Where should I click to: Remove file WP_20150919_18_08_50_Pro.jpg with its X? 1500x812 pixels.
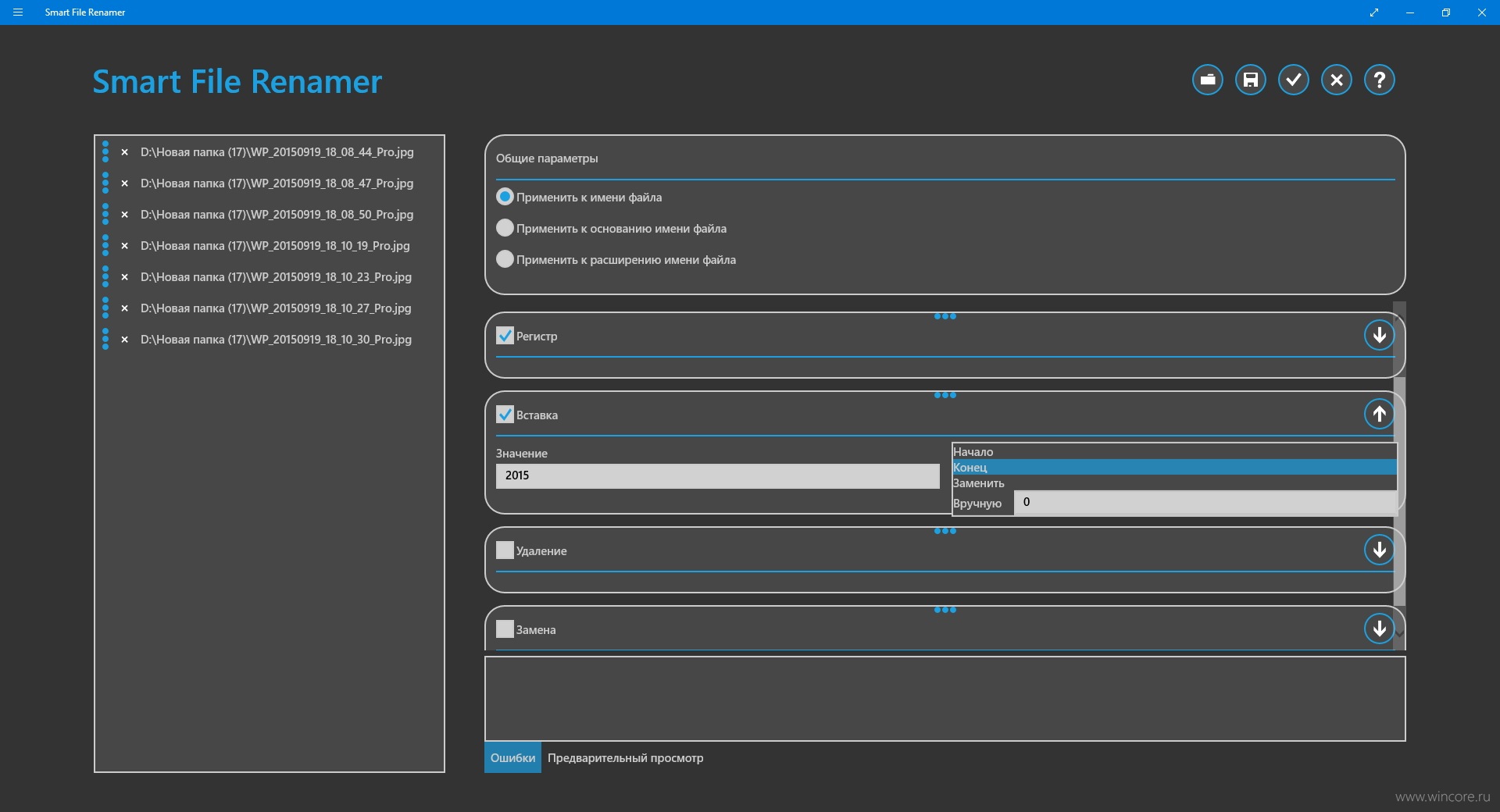click(124, 215)
